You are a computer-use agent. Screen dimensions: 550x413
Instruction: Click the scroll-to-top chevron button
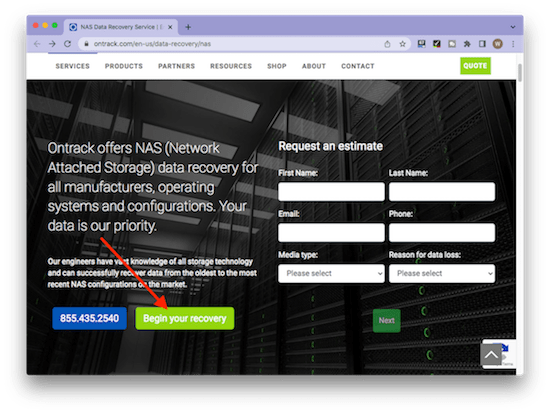pos(491,355)
